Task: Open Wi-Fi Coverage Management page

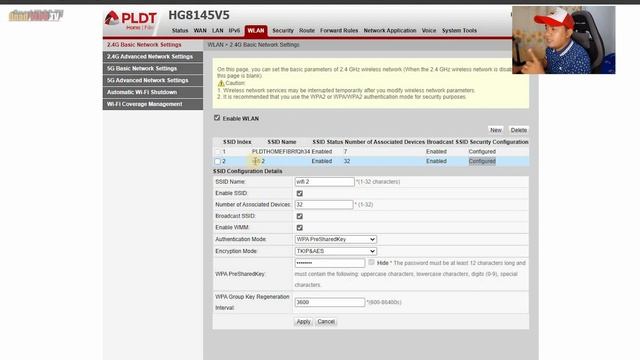Action: 153,104
